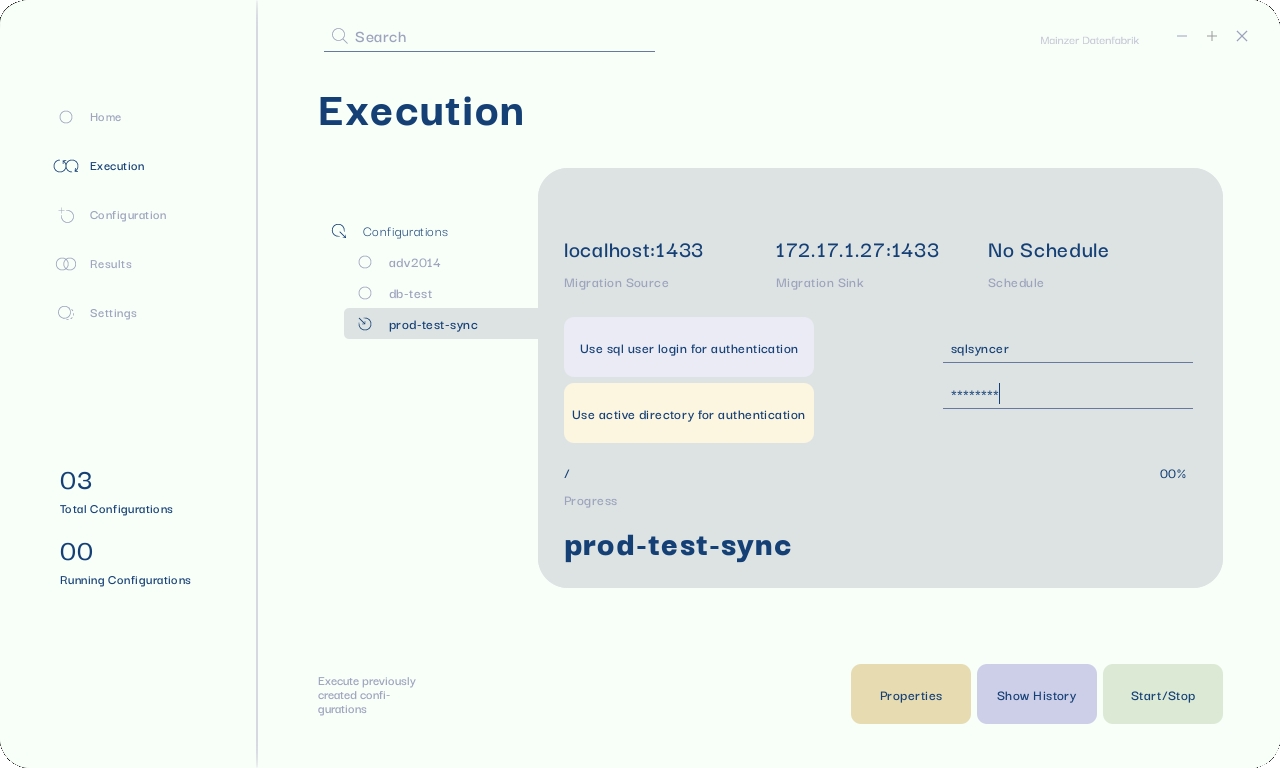Choose sql user login authentication

(x=689, y=347)
